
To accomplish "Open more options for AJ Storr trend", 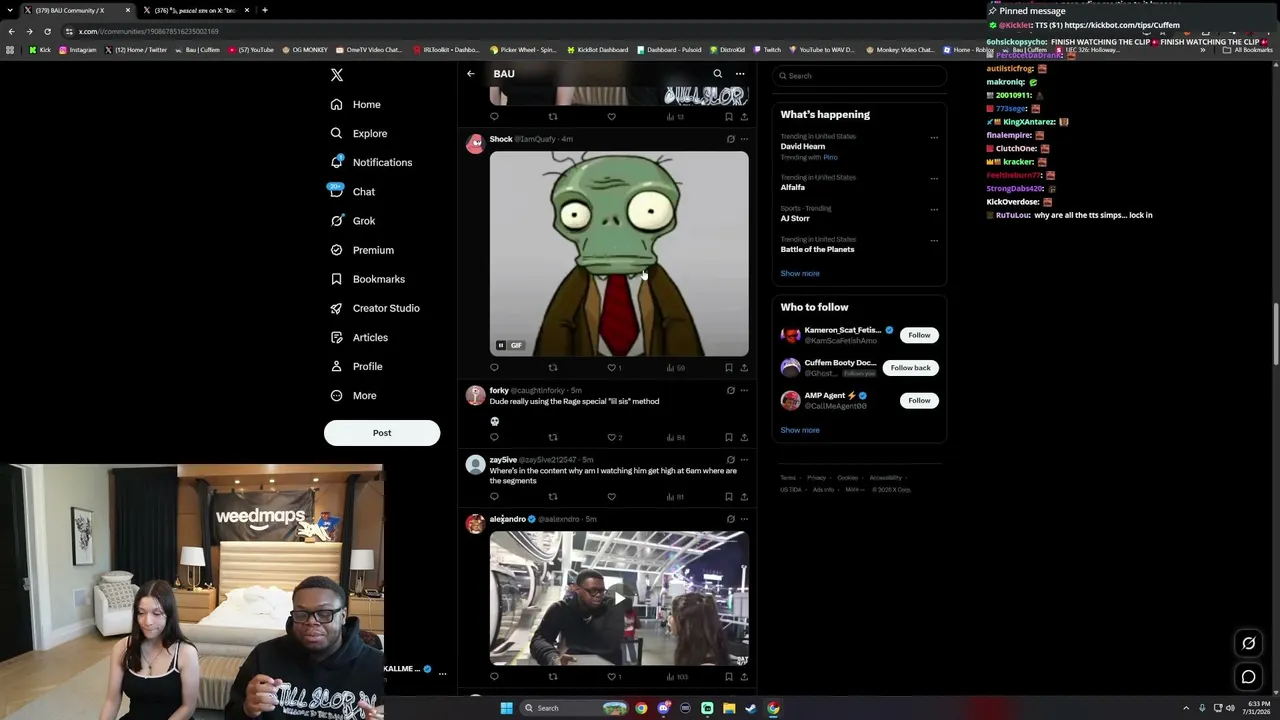I will click(934, 209).
